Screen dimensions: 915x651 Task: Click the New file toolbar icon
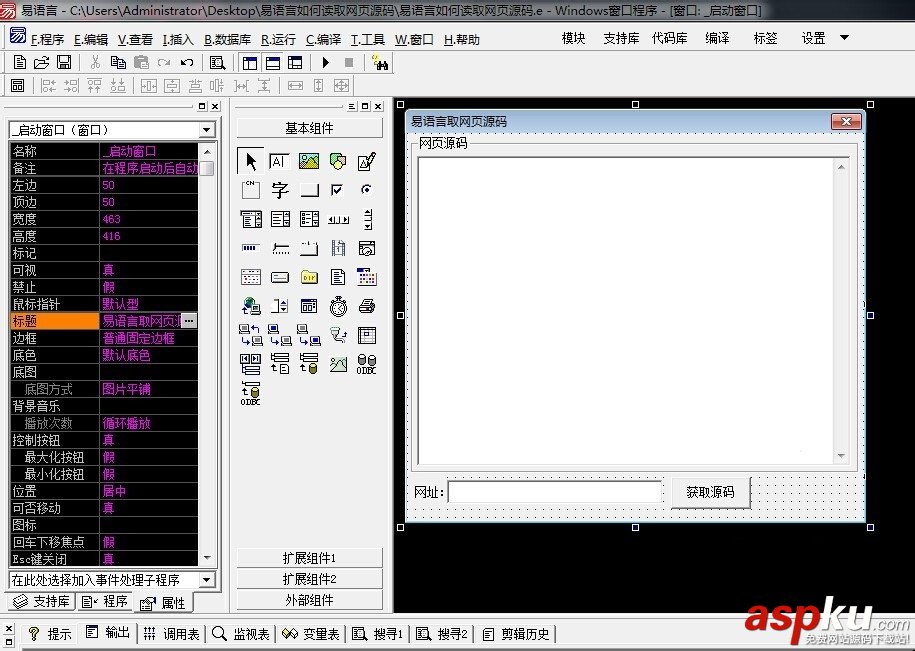tap(19, 62)
